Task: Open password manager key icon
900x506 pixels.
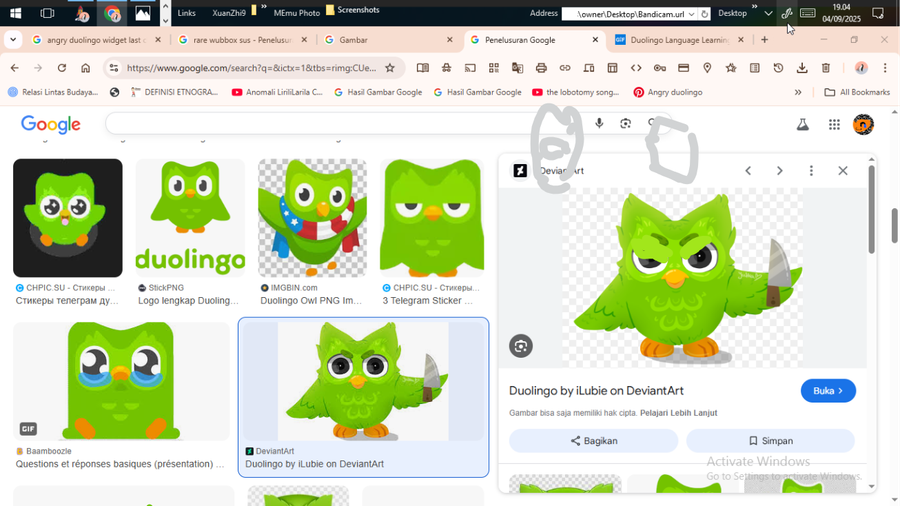Action: click(x=660, y=68)
